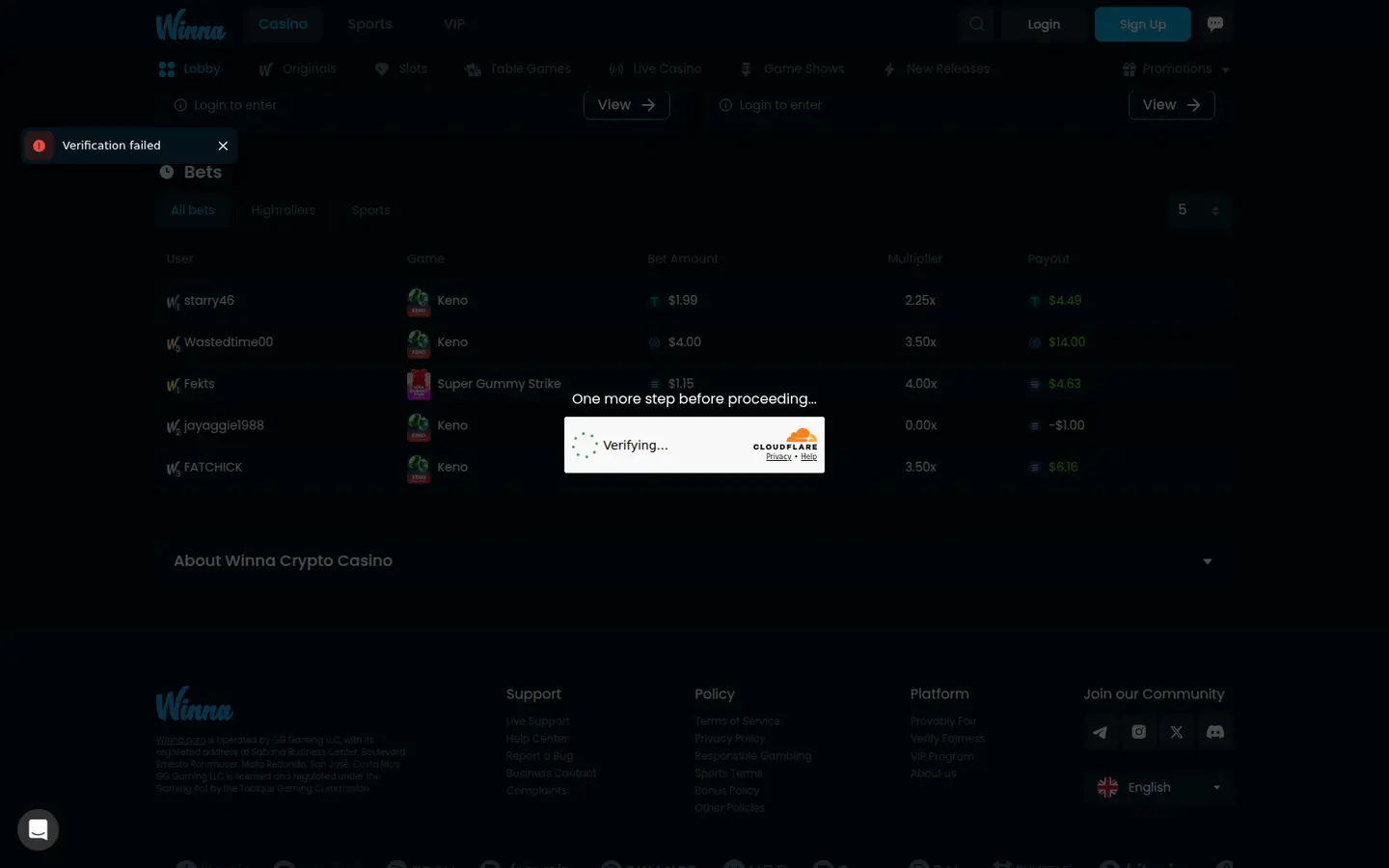Click the Keno game icon for starry46

coord(419,301)
